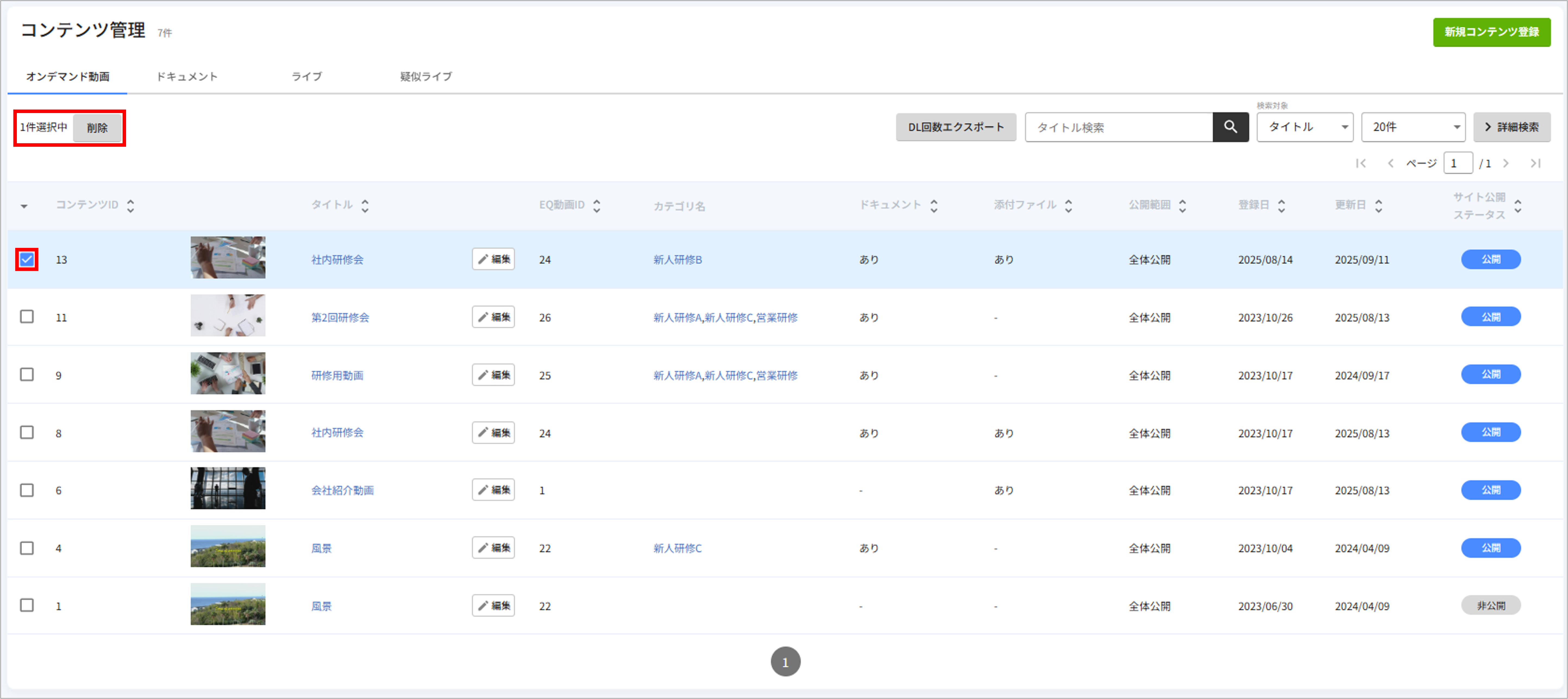Edit 研修用動画 with pencil button
1568x699 pixels.
(x=493, y=375)
